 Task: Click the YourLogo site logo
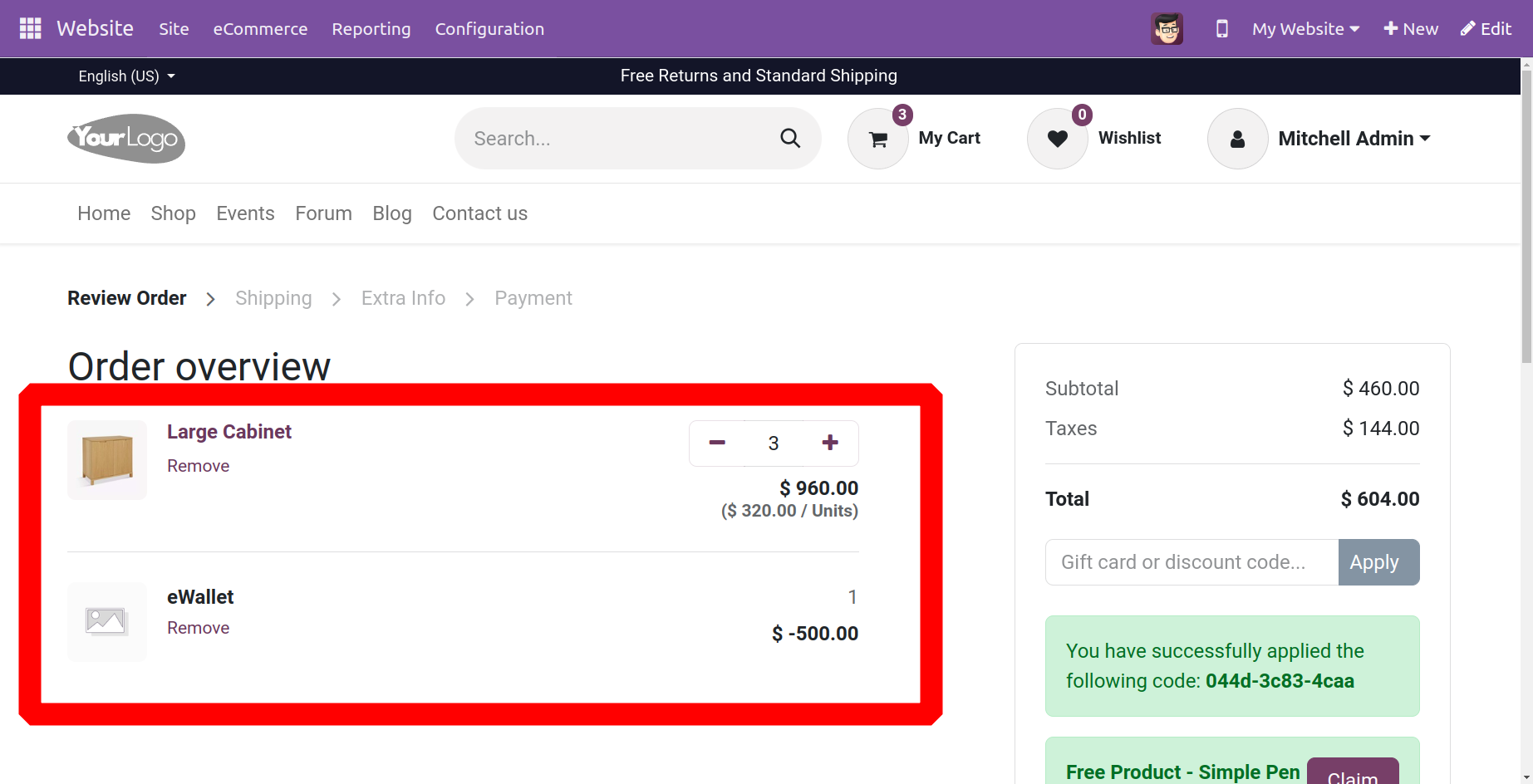tap(126, 139)
